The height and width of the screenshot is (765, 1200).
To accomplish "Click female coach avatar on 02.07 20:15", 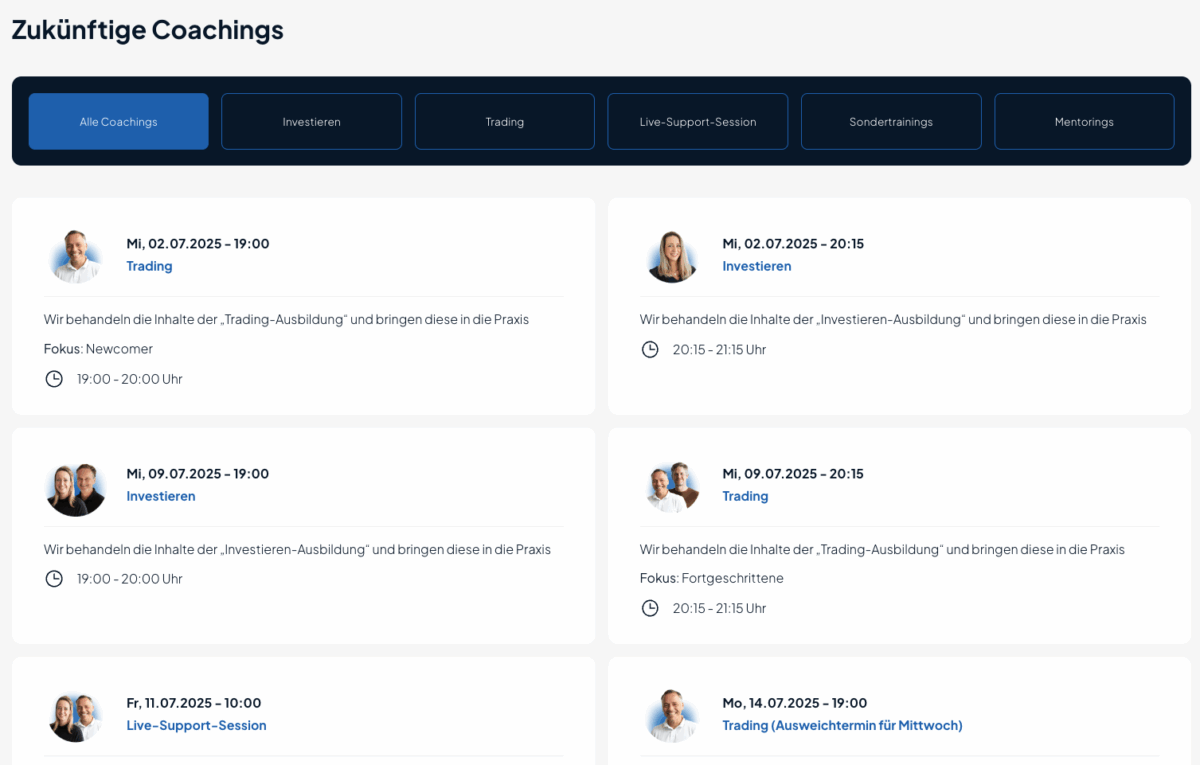I will click(x=672, y=256).
